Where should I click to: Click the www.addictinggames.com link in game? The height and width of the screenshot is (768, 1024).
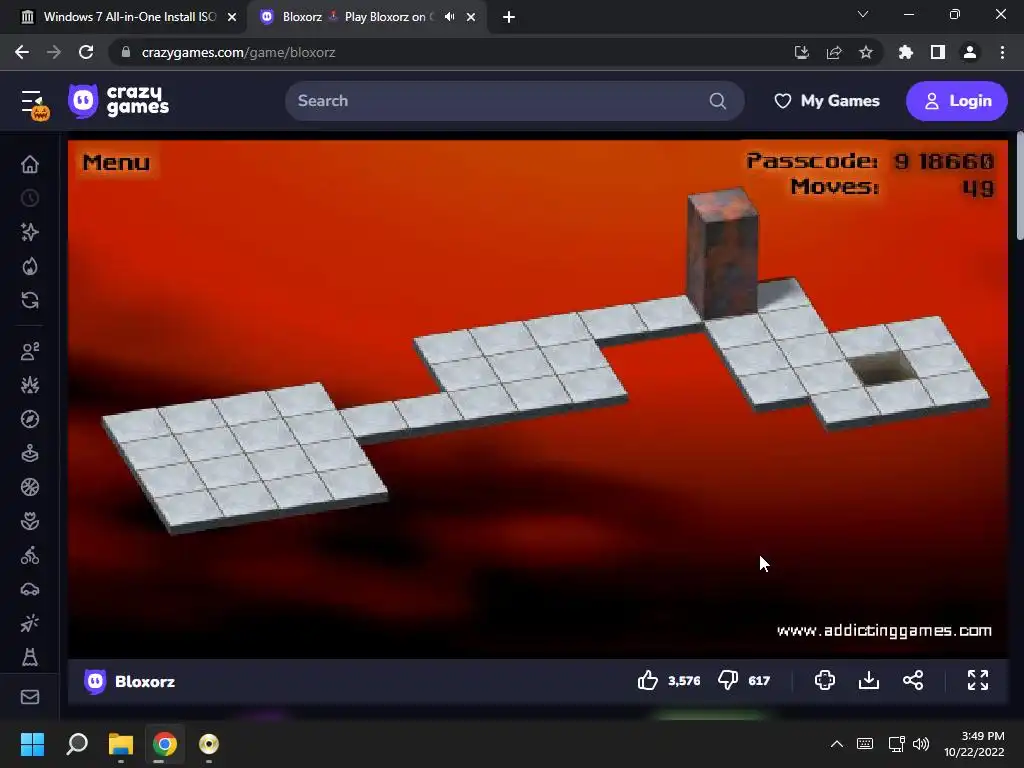[884, 630]
